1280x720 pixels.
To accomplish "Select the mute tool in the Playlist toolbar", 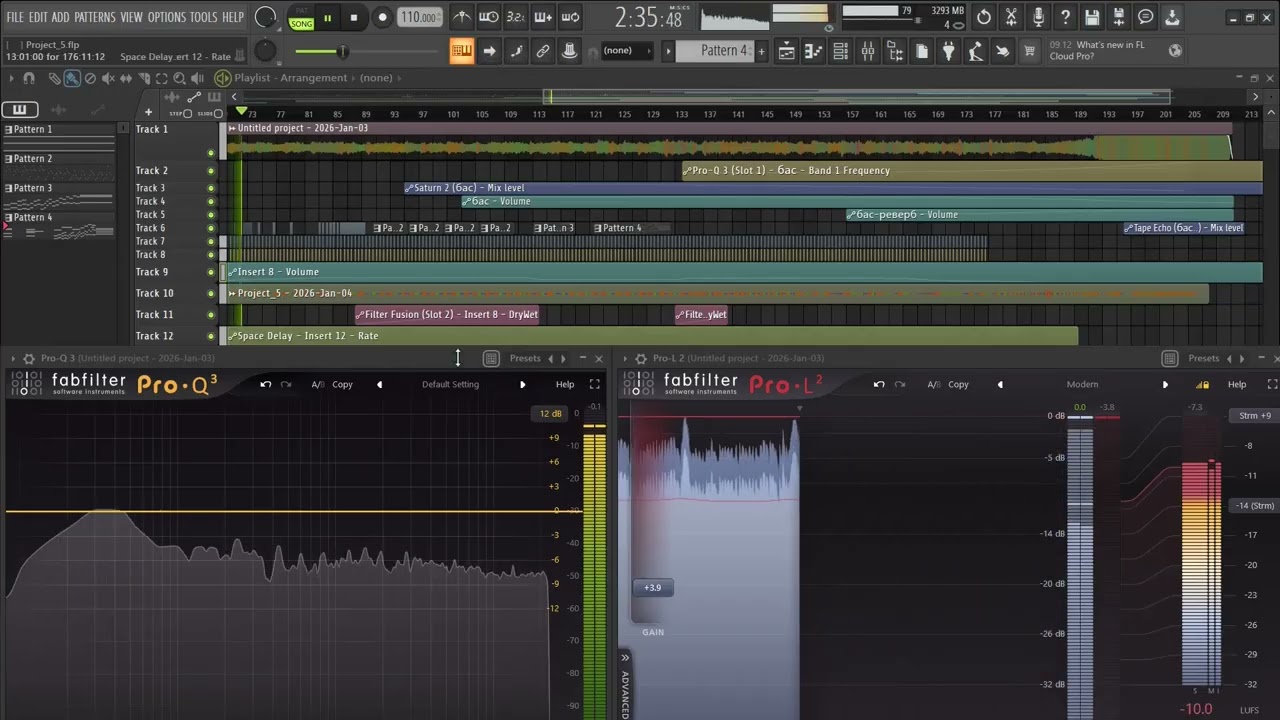I will 108,78.
